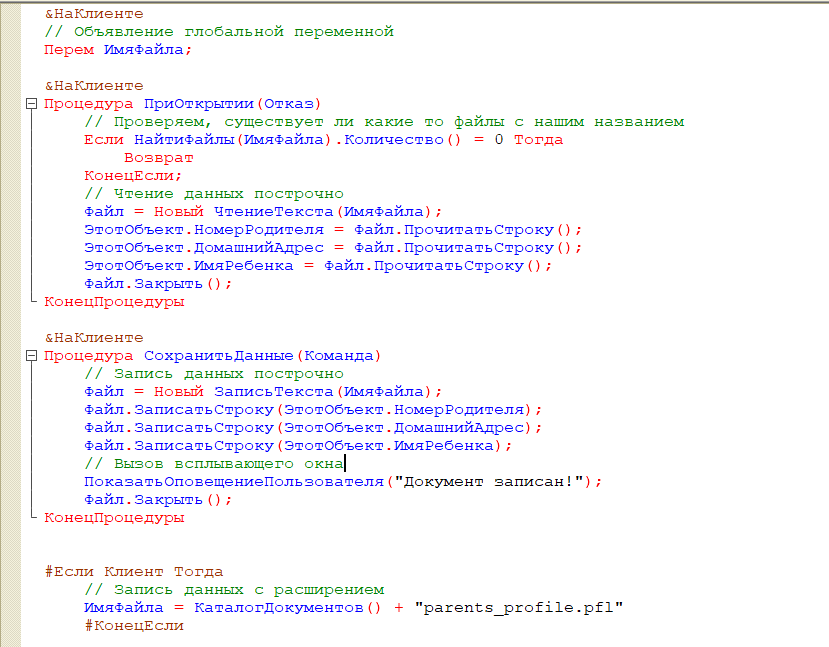829x647 pixels.
Task: Click the comment 'Объявление глобальной переменной'
Action: click(233, 32)
